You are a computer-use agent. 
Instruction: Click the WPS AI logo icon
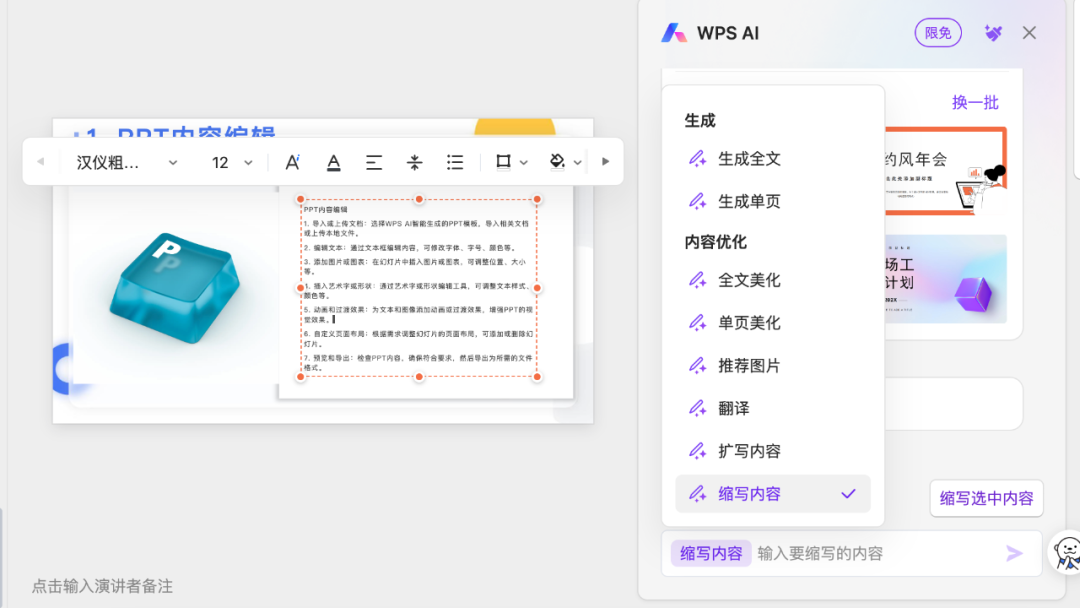click(x=674, y=33)
